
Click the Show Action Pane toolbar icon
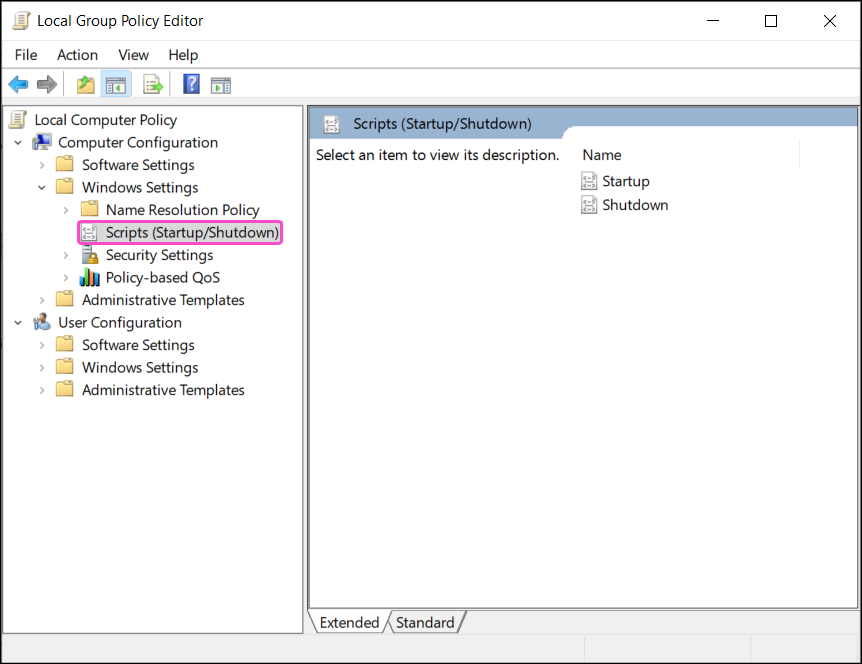[x=220, y=84]
